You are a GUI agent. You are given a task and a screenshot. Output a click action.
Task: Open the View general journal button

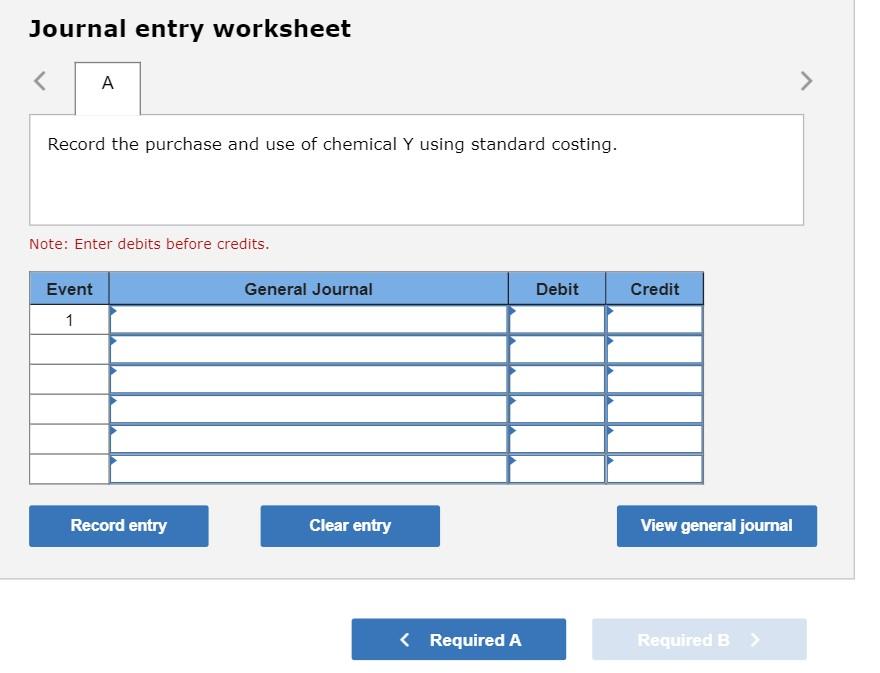[716, 525]
